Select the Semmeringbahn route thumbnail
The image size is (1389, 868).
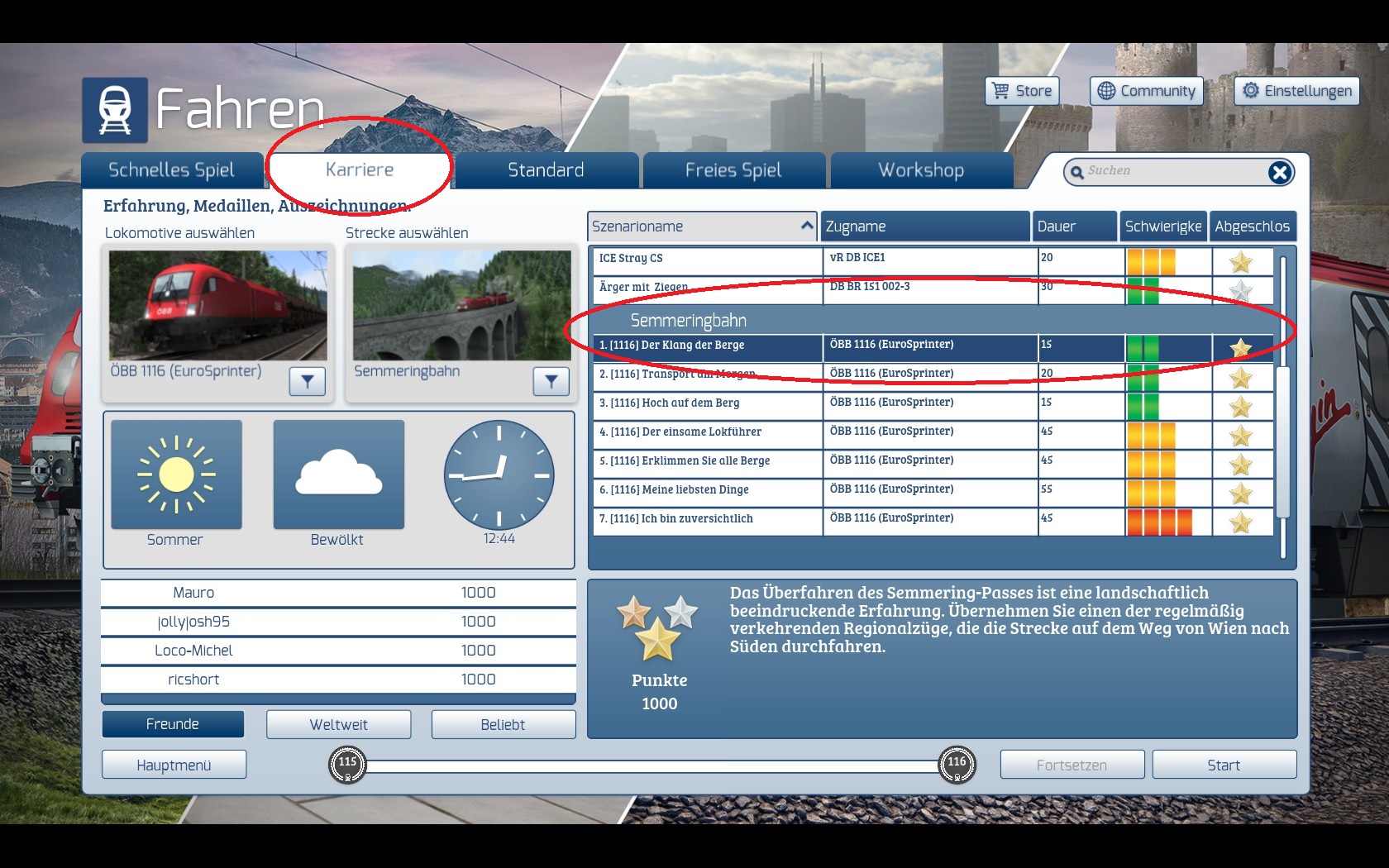coord(461,305)
